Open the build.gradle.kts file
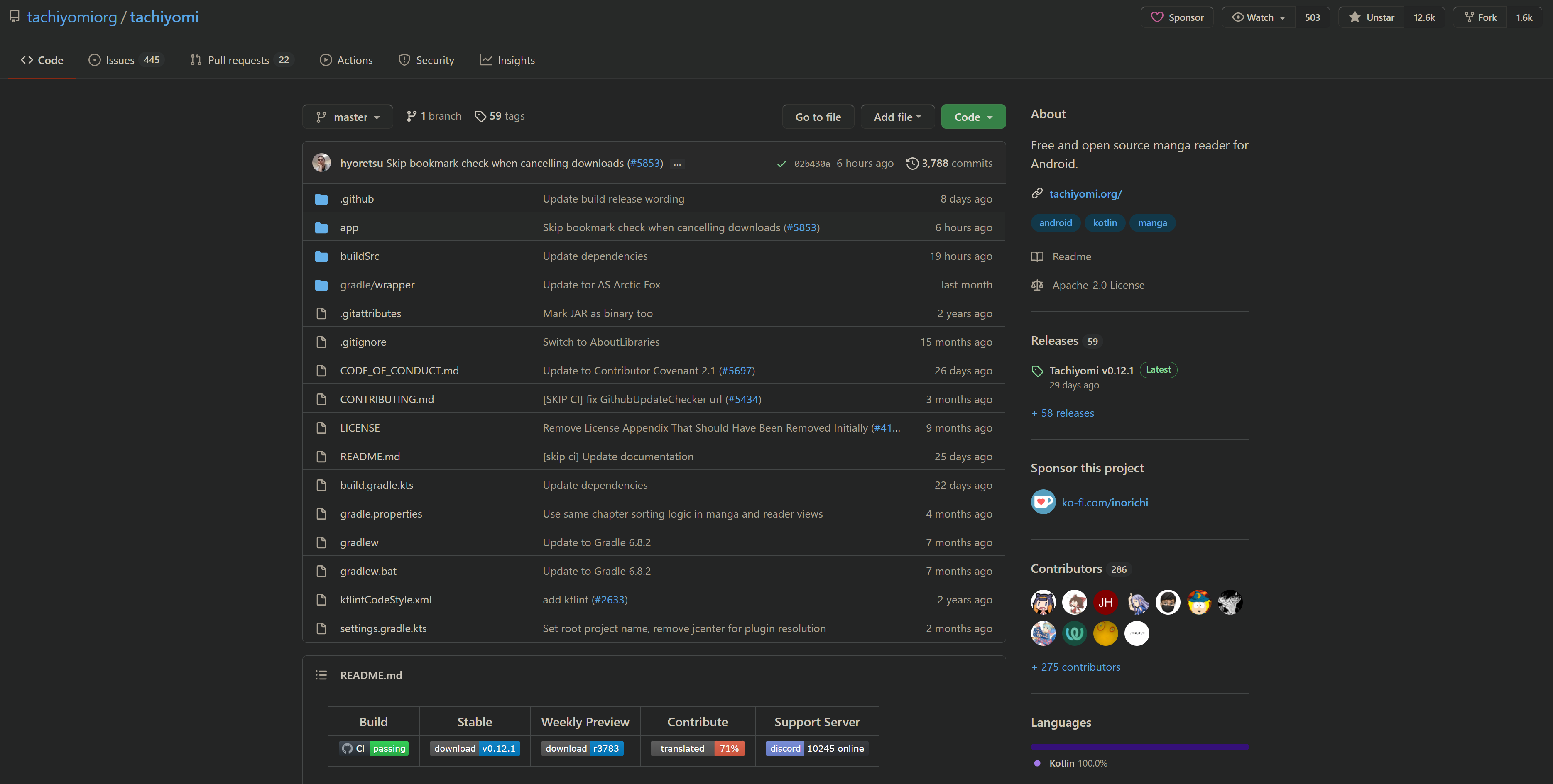This screenshot has height=784, width=1553. [377, 485]
